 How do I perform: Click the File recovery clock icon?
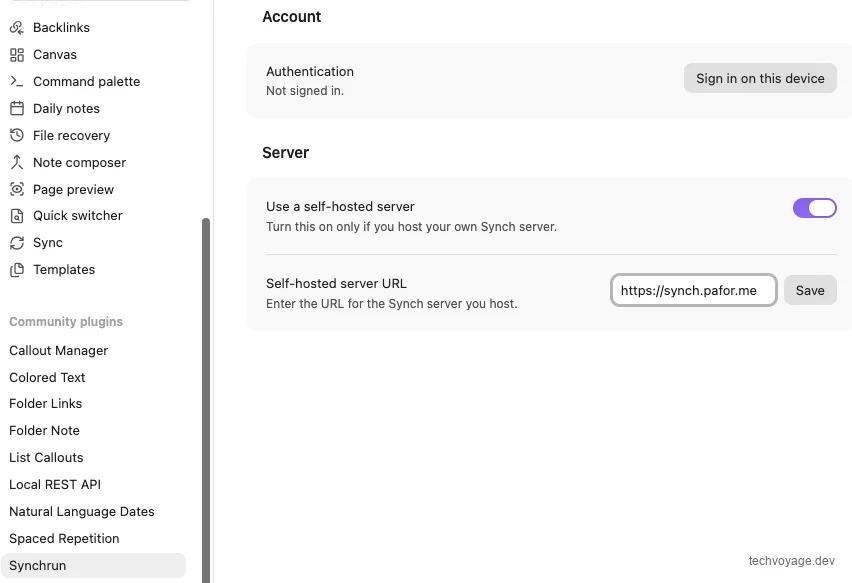17,135
